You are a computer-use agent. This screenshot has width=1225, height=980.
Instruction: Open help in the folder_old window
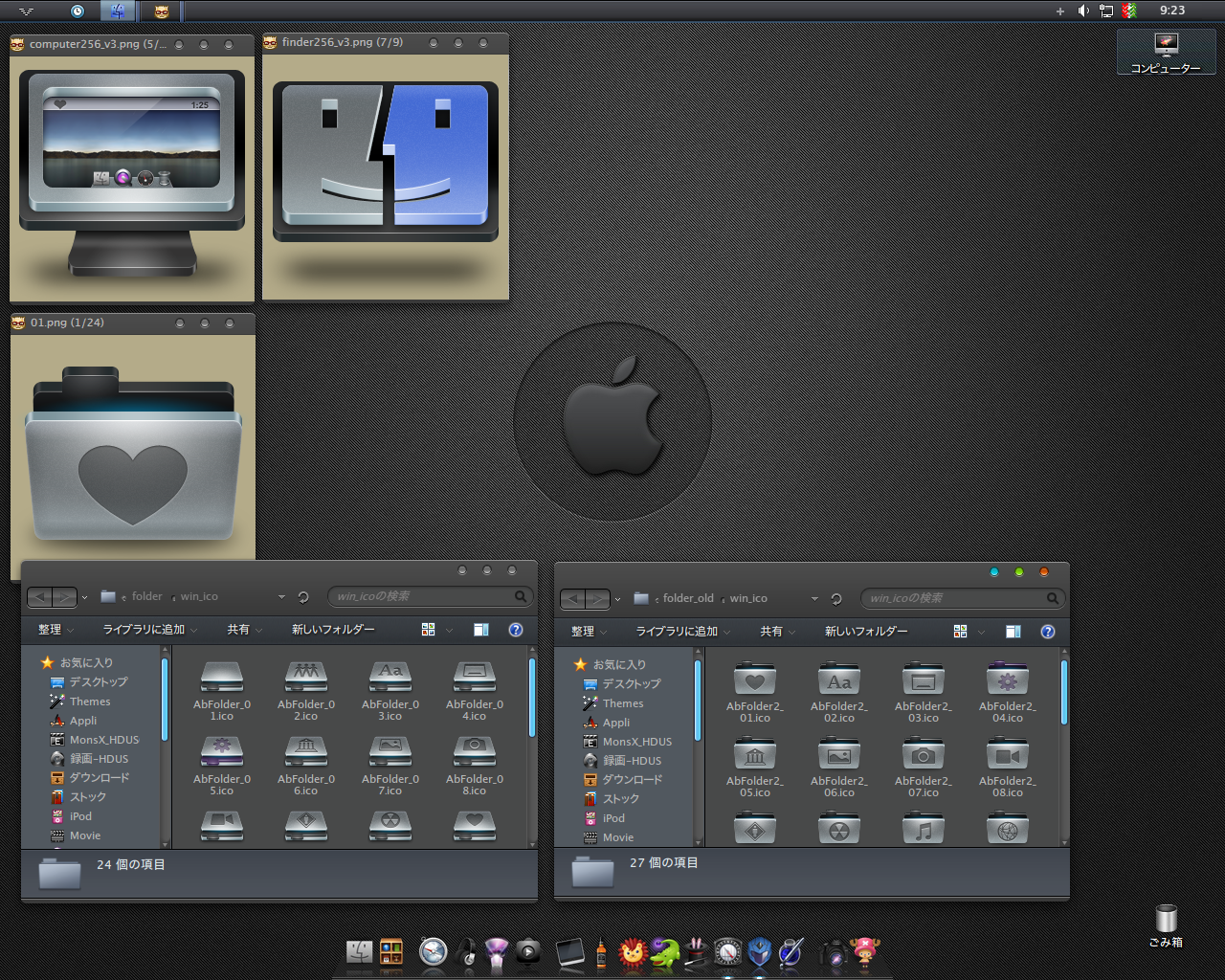[x=1048, y=632]
